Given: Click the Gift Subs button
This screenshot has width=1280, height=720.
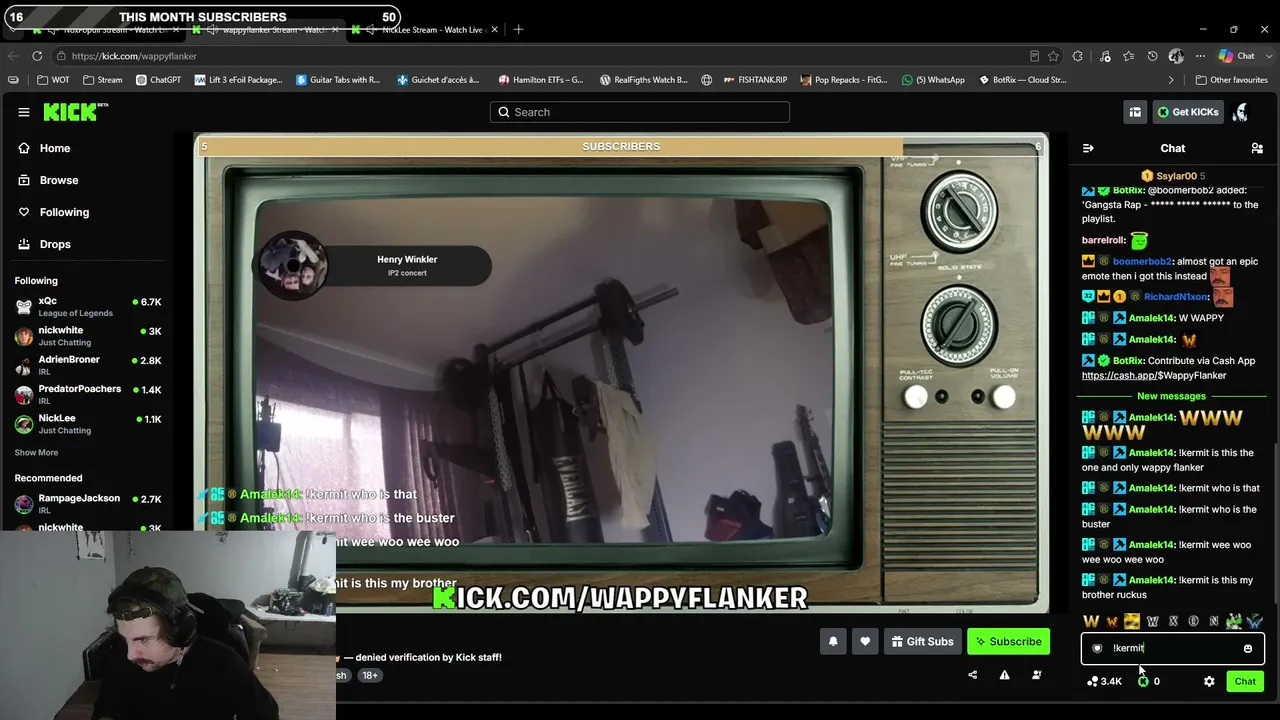Looking at the screenshot, I should coord(922,641).
